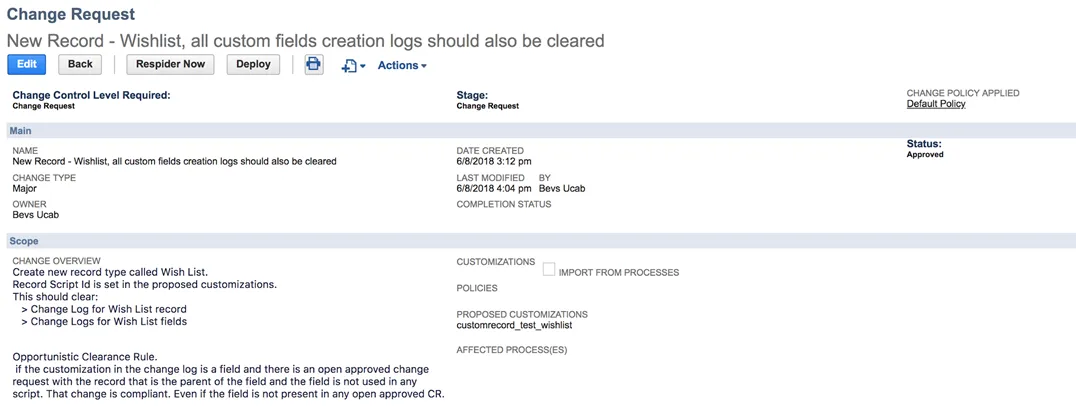Expand the arrow beside the new document icon
Screen dimensions: 1076x409
click(363, 67)
